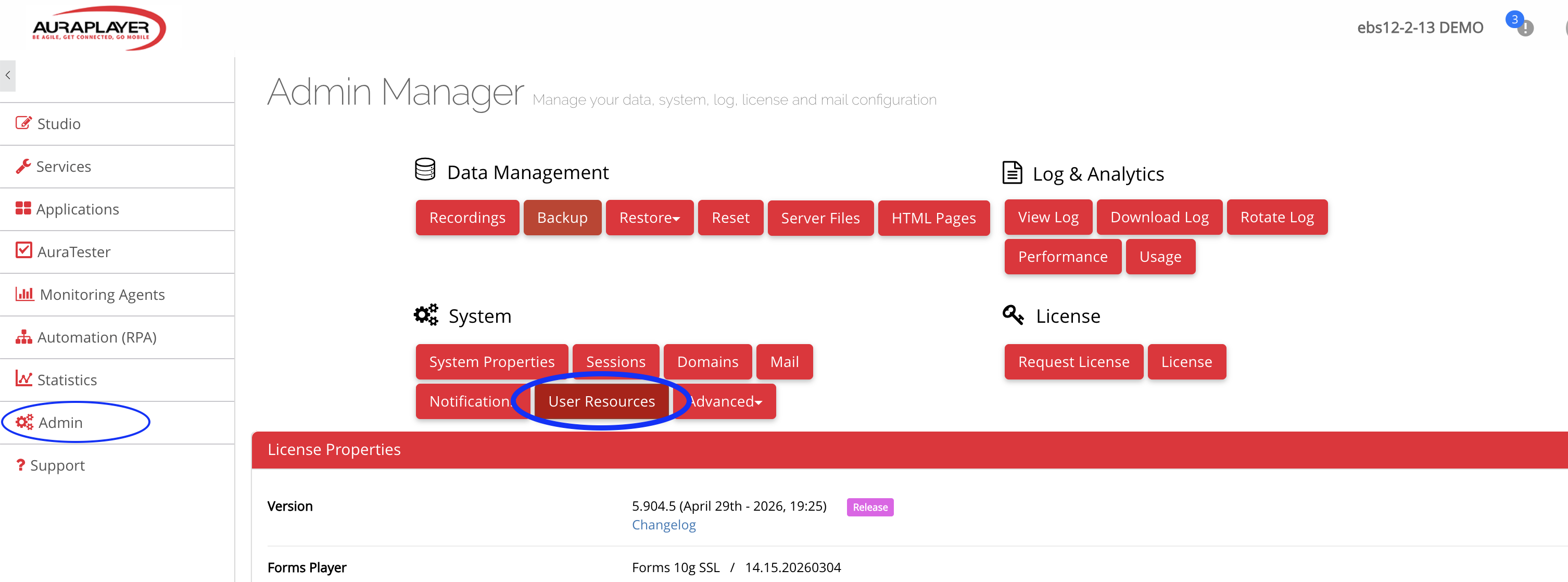Click the Automation (RPA) sitemap icon

pyautogui.click(x=24, y=337)
